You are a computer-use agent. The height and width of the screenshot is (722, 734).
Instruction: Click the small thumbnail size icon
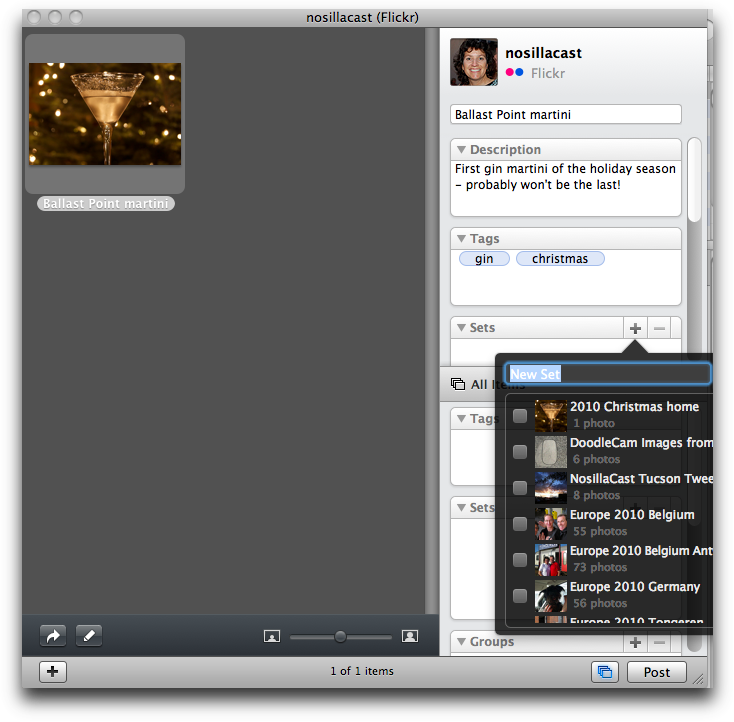(271, 637)
